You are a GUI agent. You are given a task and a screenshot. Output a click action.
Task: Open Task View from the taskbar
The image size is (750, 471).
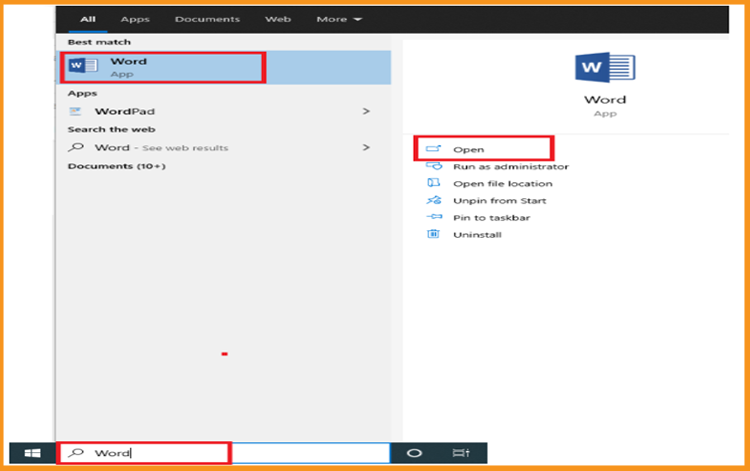pyautogui.click(x=461, y=453)
